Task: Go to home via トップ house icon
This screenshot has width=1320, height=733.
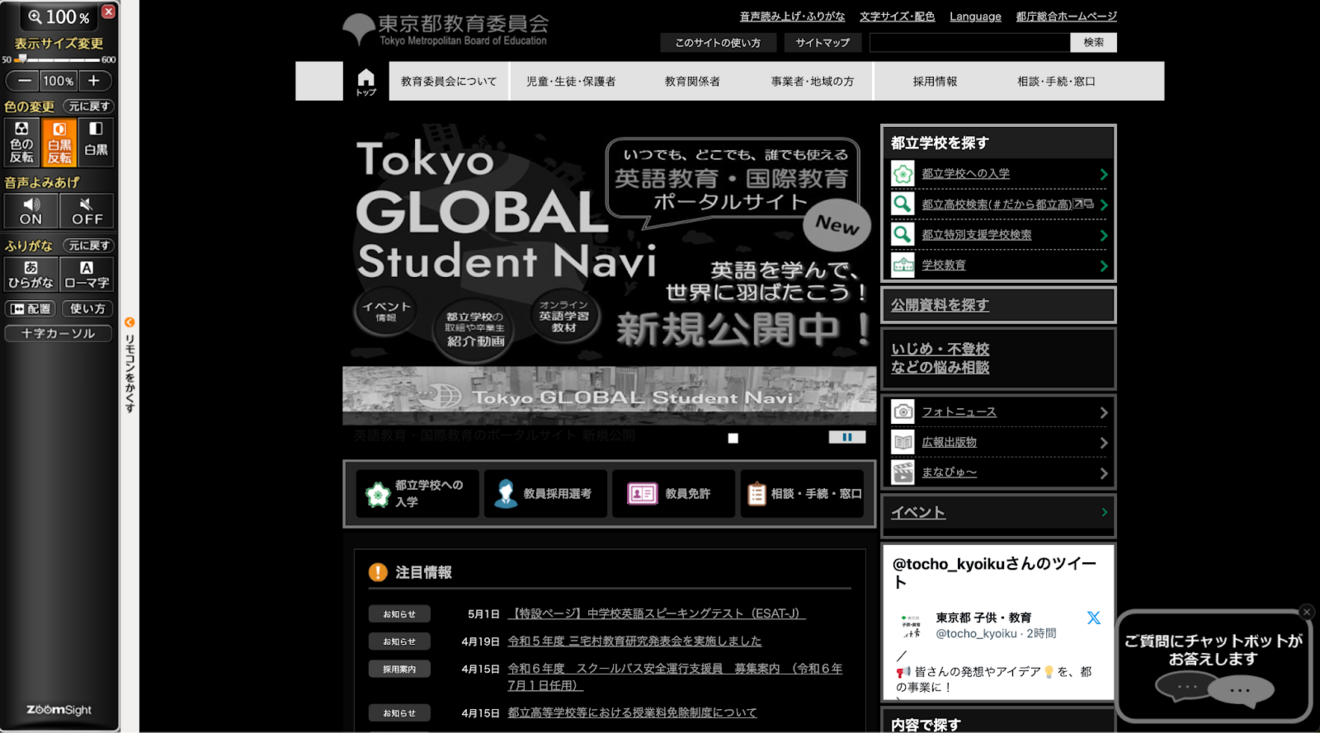Action: [x=366, y=82]
